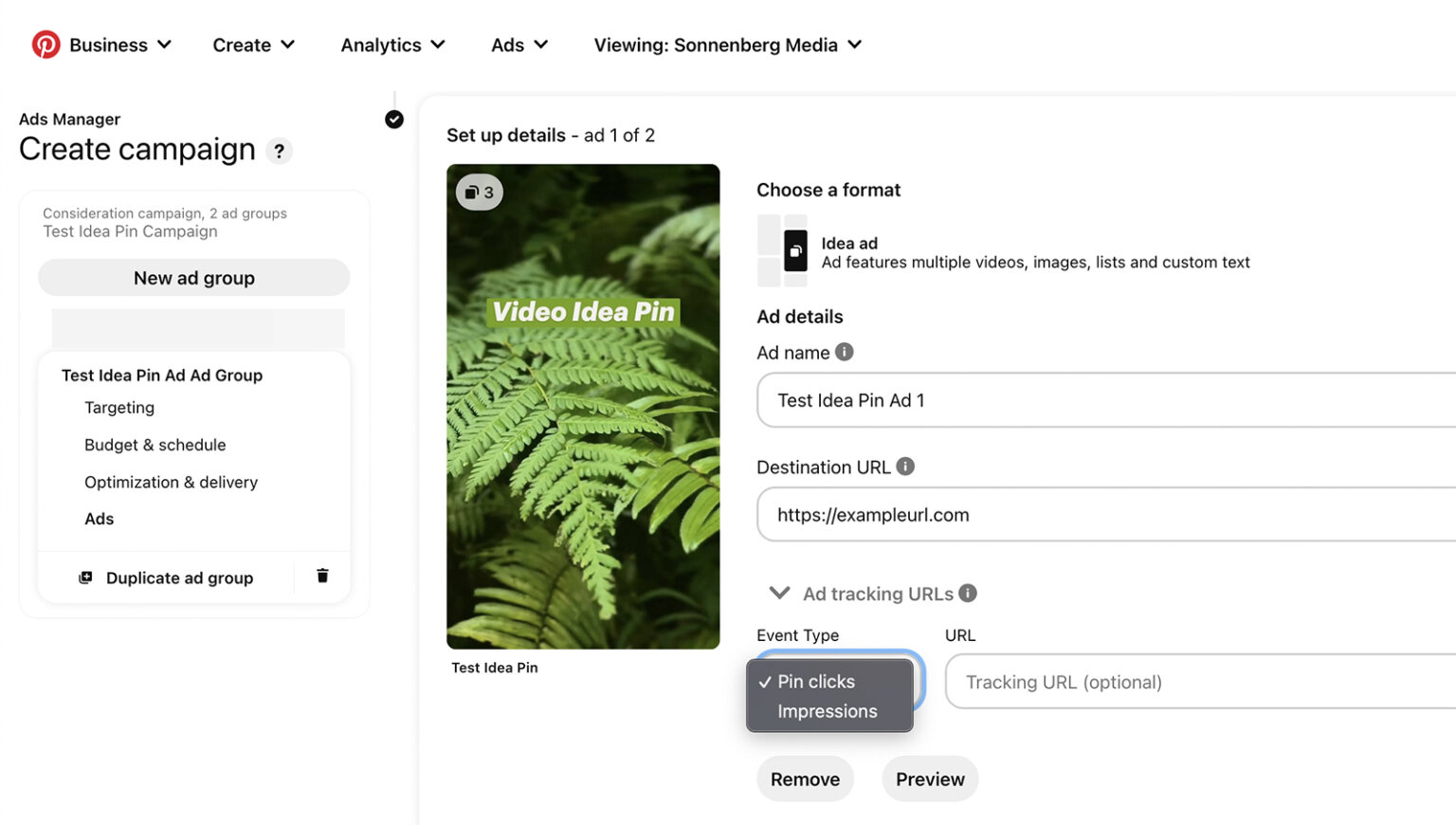
Task: Delete ad group with trash icon
Action: click(322, 576)
